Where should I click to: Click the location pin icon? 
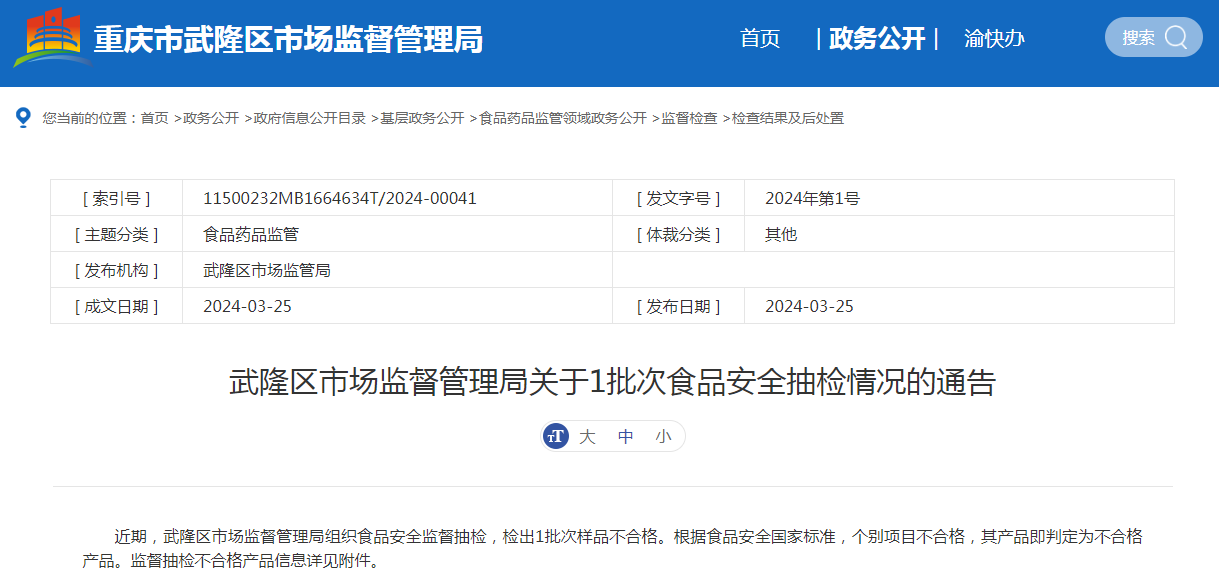pos(24,118)
